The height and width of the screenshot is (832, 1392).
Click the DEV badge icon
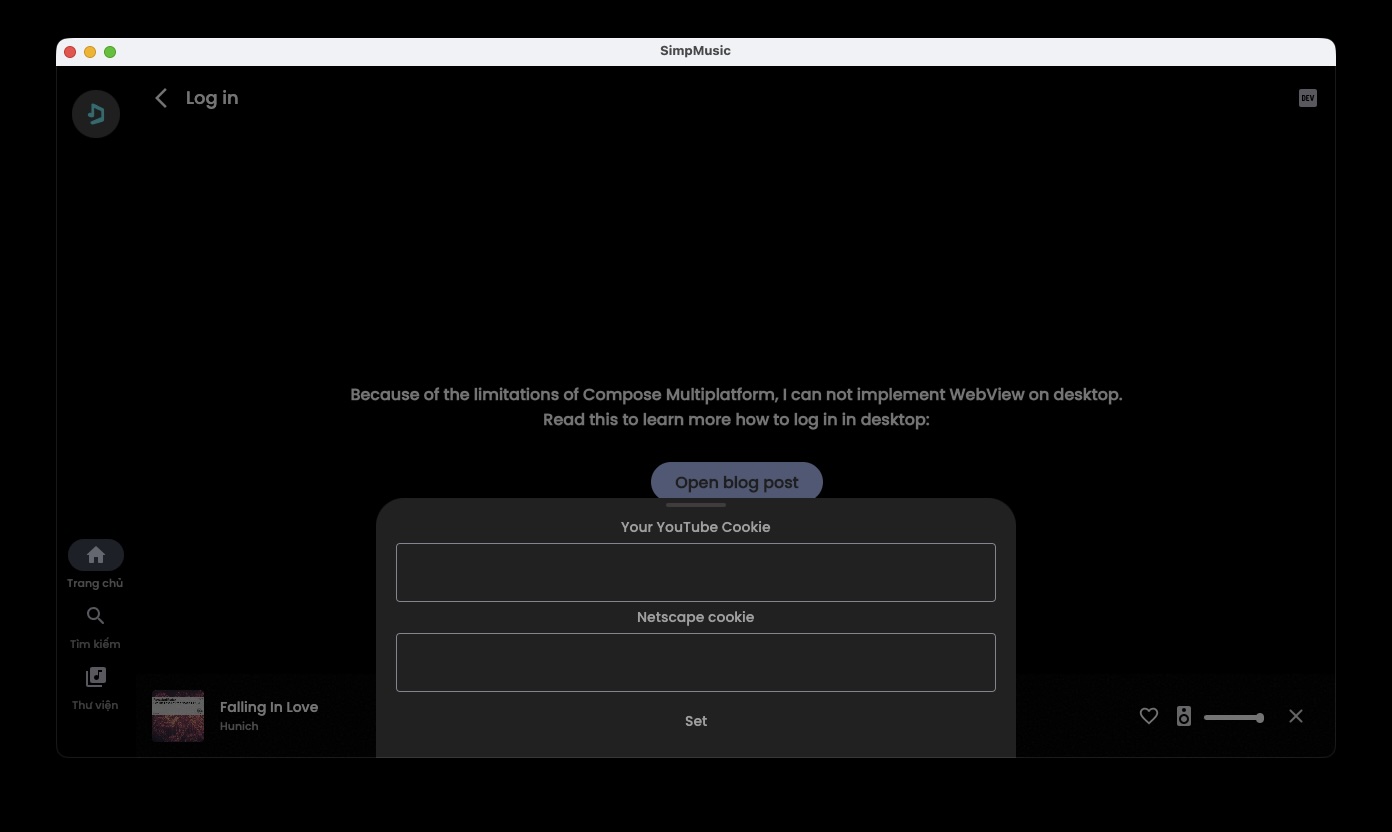(1307, 98)
